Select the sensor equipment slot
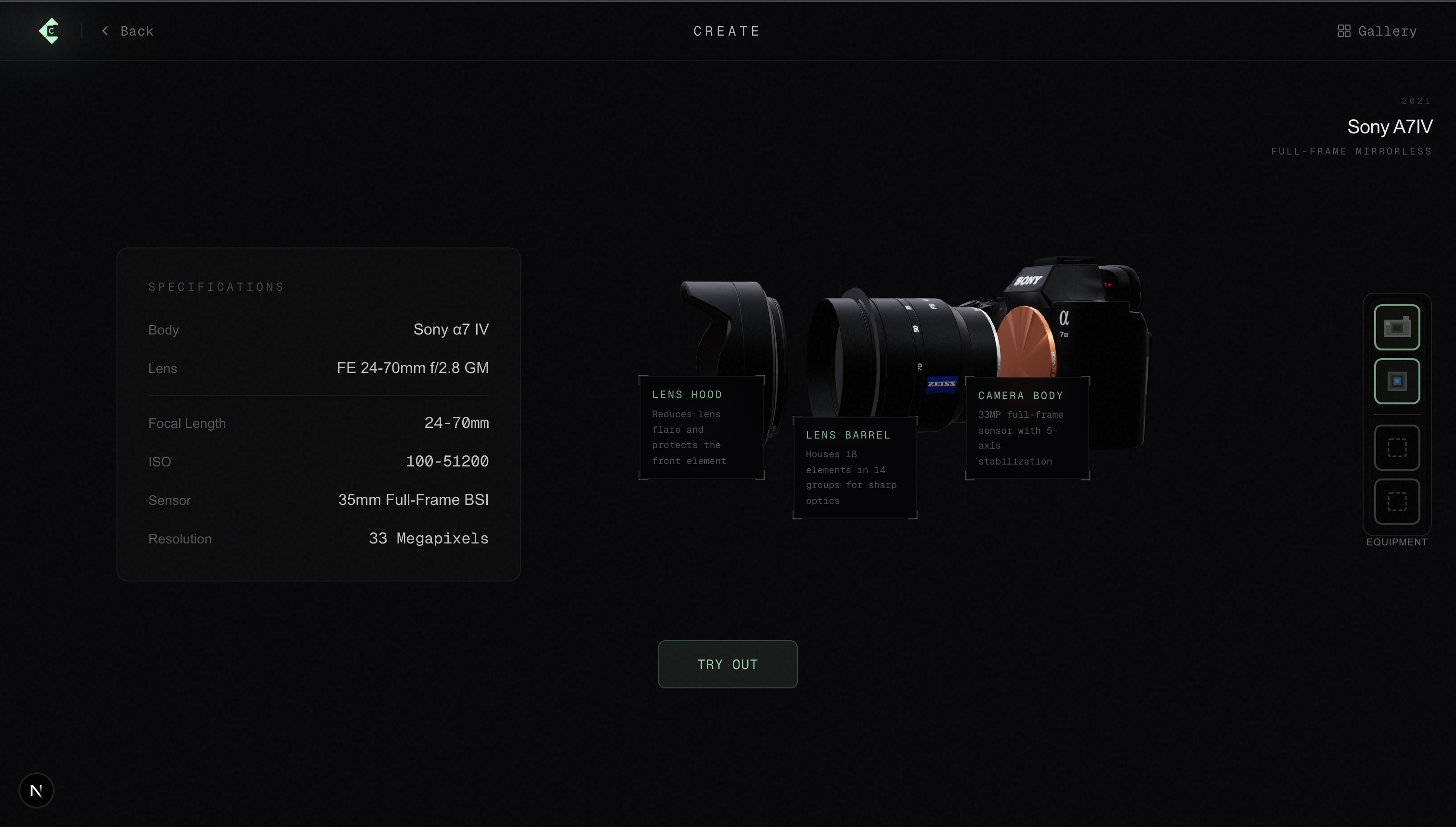Viewport: 1456px width, 827px height. pyautogui.click(x=1396, y=381)
